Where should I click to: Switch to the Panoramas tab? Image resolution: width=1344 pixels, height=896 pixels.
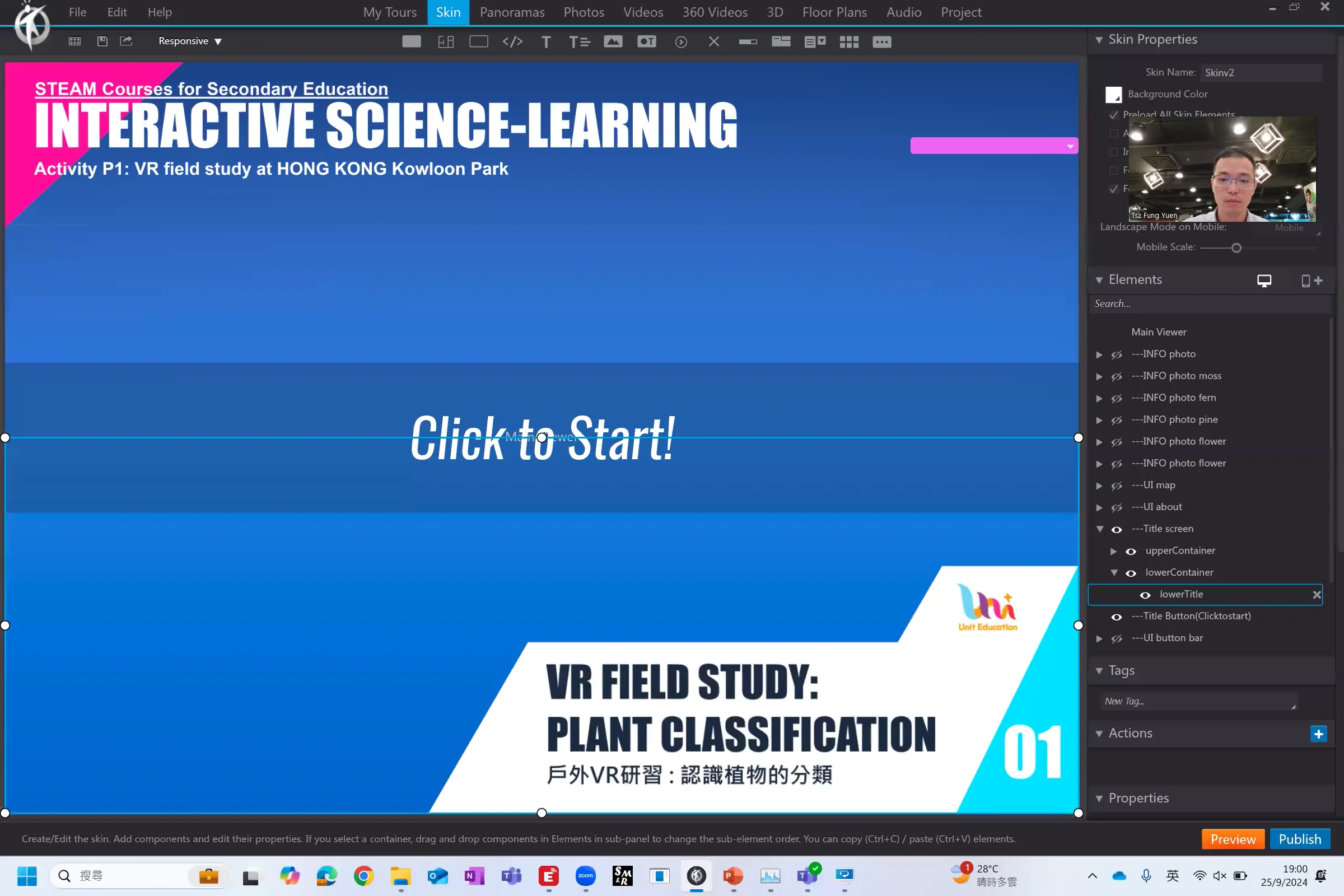(x=511, y=12)
